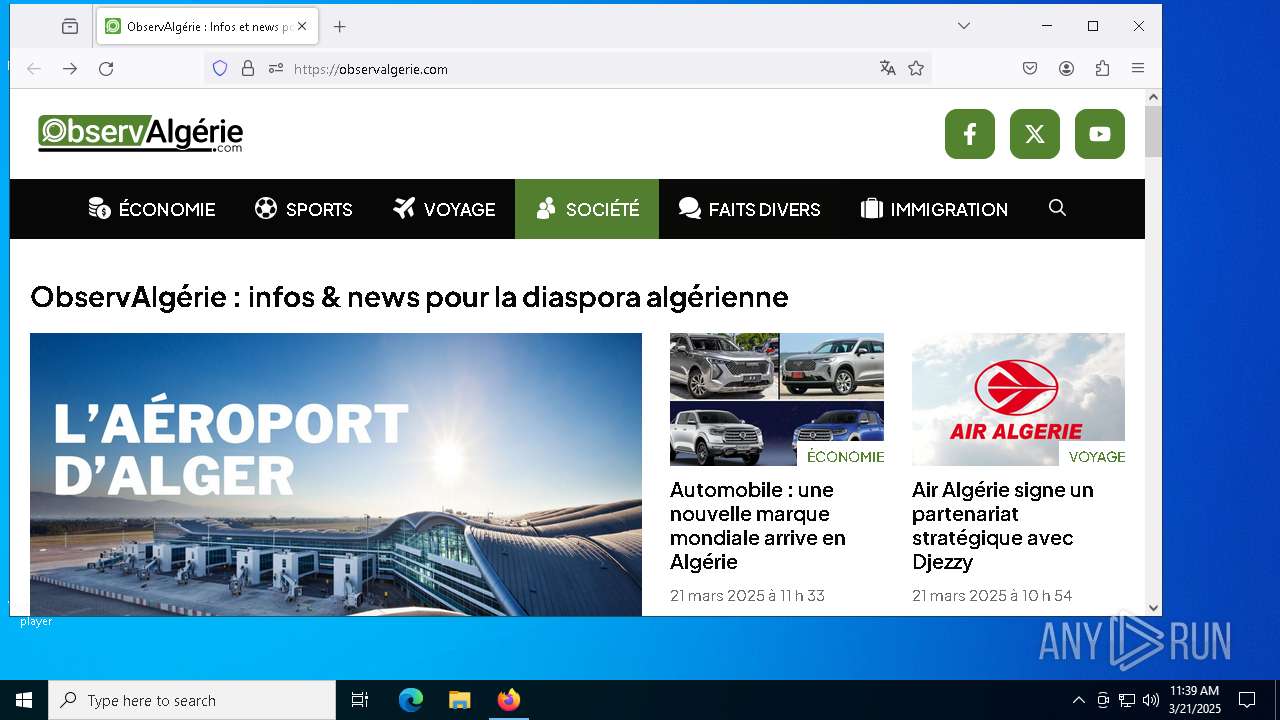Open Firefox View button
The height and width of the screenshot is (720, 1280).
pos(70,27)
